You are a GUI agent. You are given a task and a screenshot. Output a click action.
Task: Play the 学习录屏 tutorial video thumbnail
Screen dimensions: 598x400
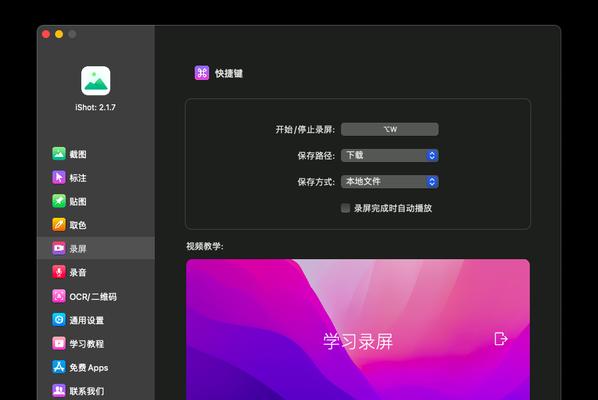(358, 329)
